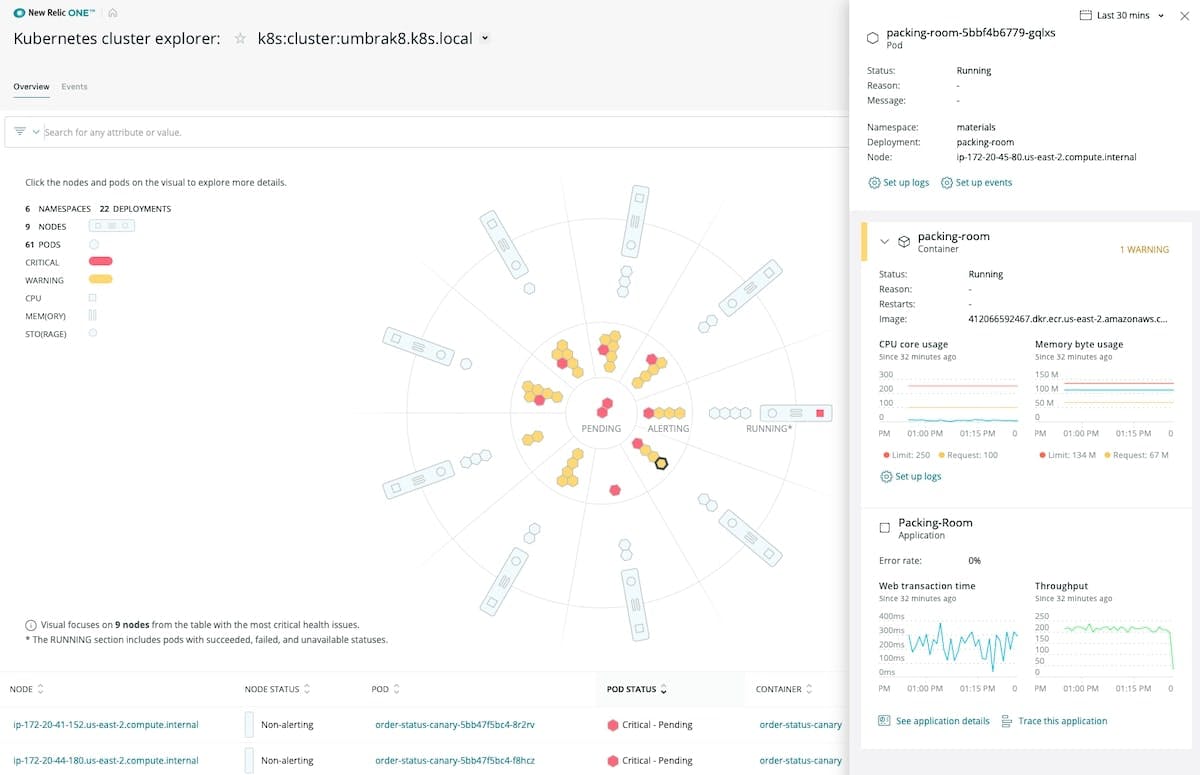This screenshot has height=775, width=1200.
Task: Toggle the Request: 67 M memory legend
Action: click(x=1139, y=455)
